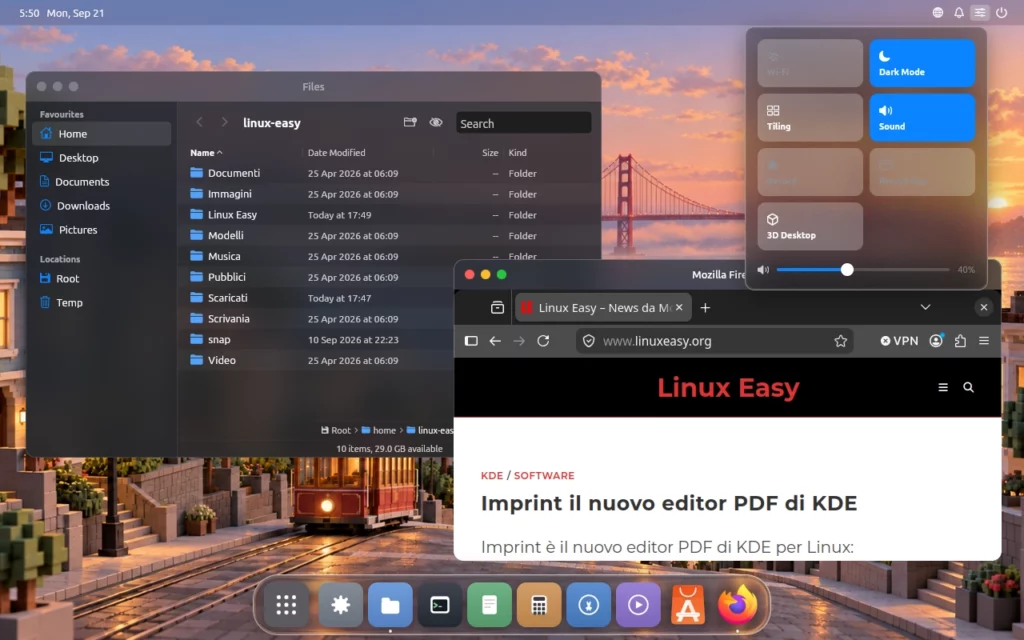The width and height of the screenshot is (1024, 640).
Task: Launch Firefox from the dock
Action: [737, 605]
